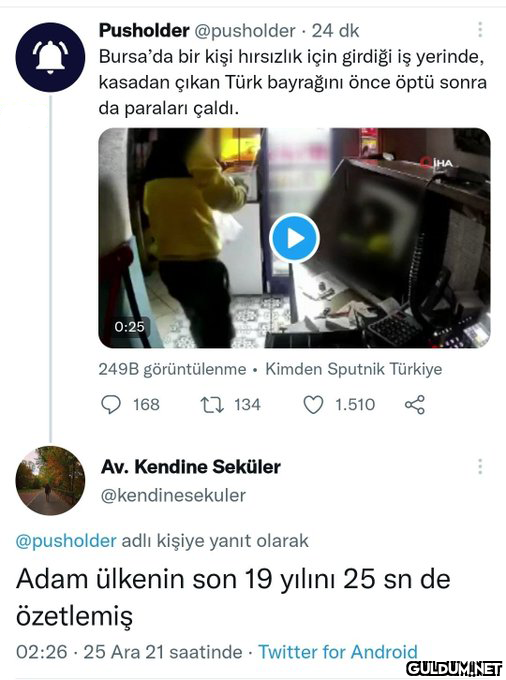The image size is (506, 680).
Task: Open Av. Kendine Seküler avatar photo
Action: tap(50, 481)
